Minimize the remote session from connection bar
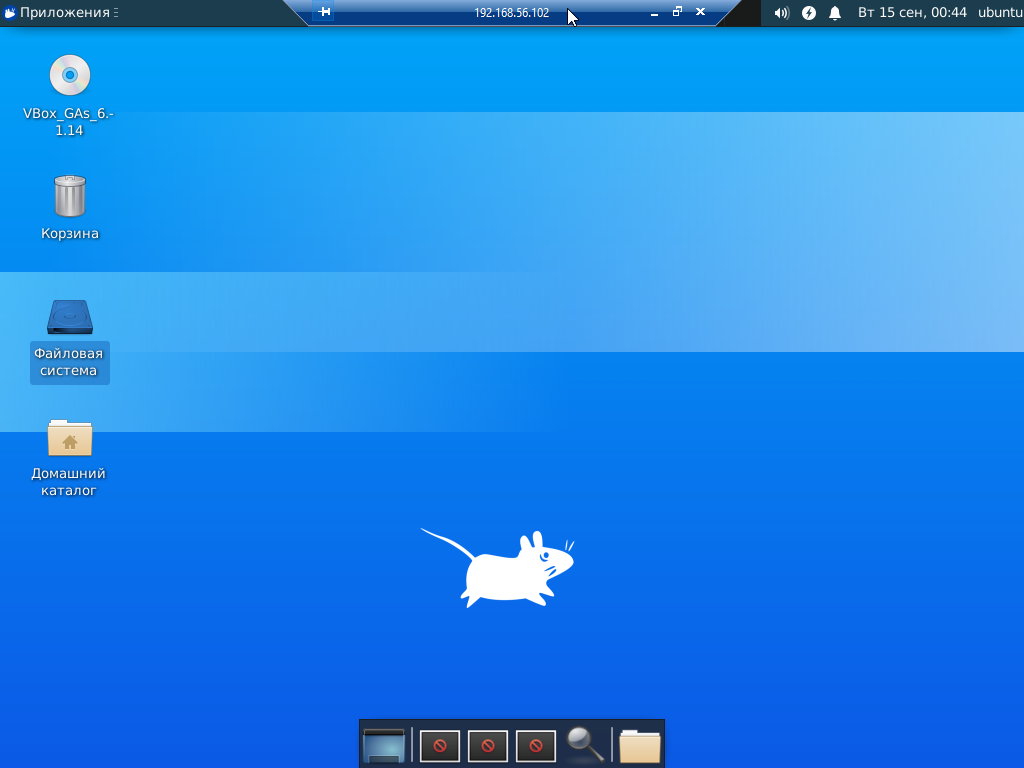The height and width of the screenshot is (768, 1024). (x=654, y=13)
